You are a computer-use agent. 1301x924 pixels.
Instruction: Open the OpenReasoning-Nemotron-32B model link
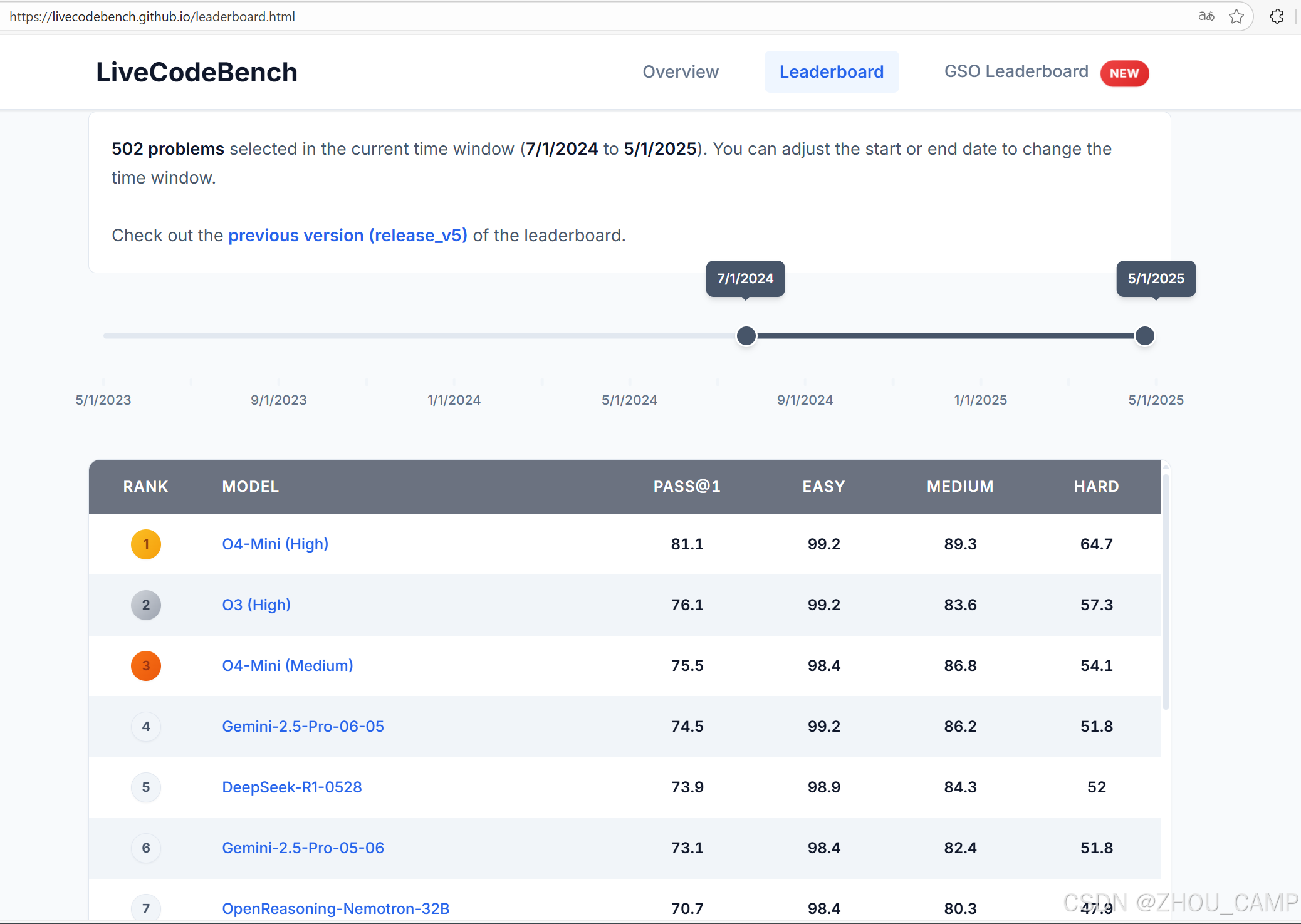[336, 908]
